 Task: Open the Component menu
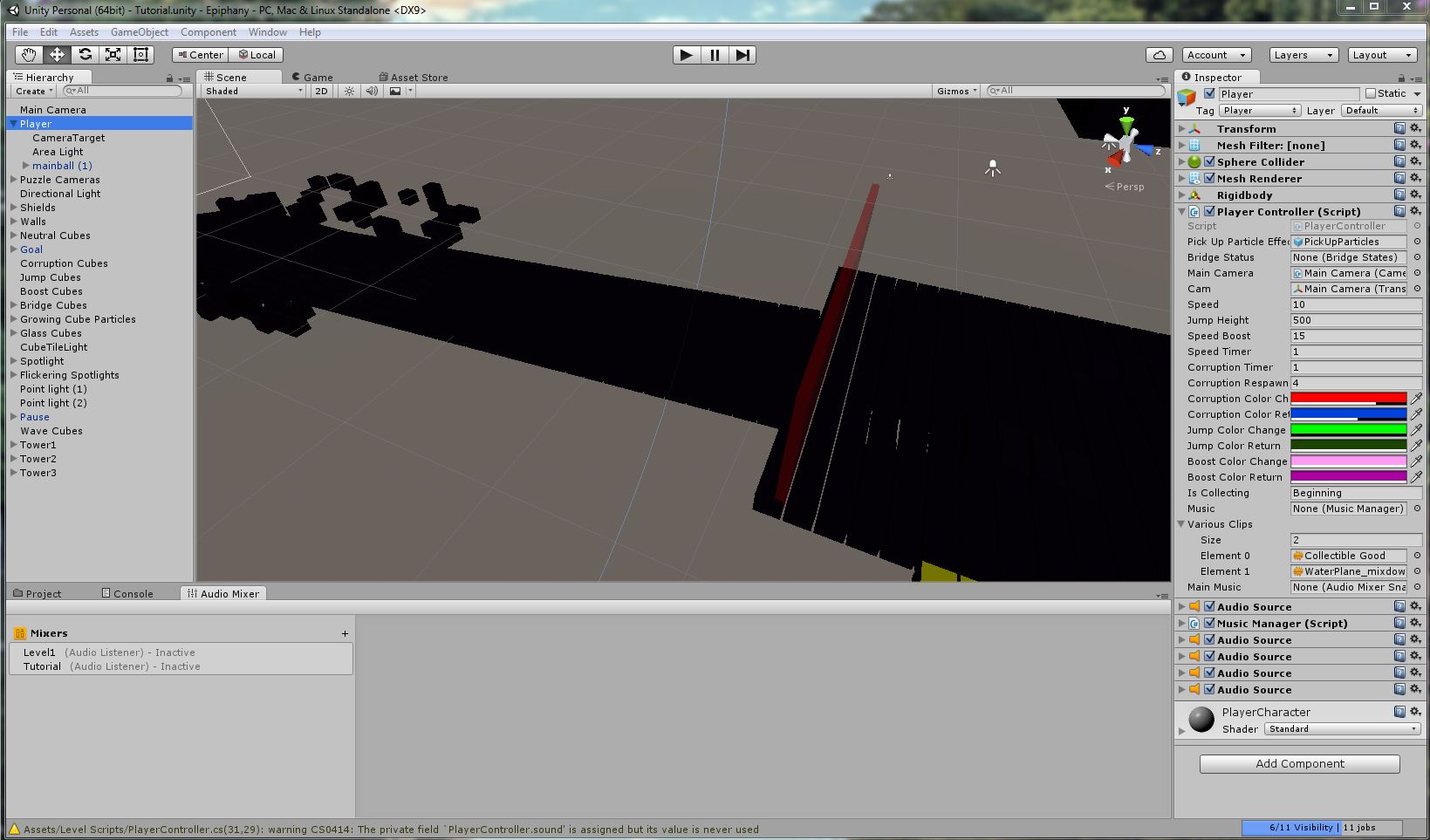click(x=209, y=32)
